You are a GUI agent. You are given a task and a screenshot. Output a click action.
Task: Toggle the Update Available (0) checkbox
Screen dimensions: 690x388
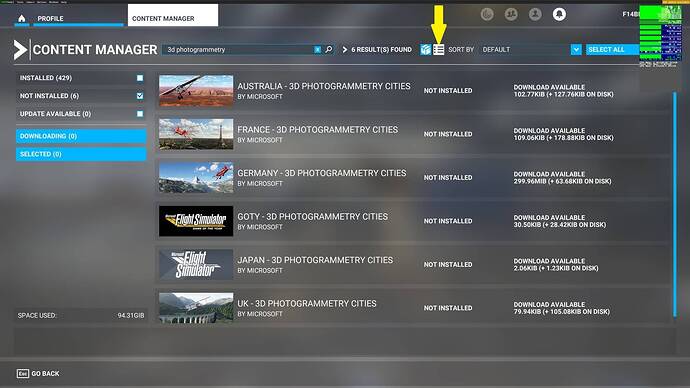(x=140, y=114)
